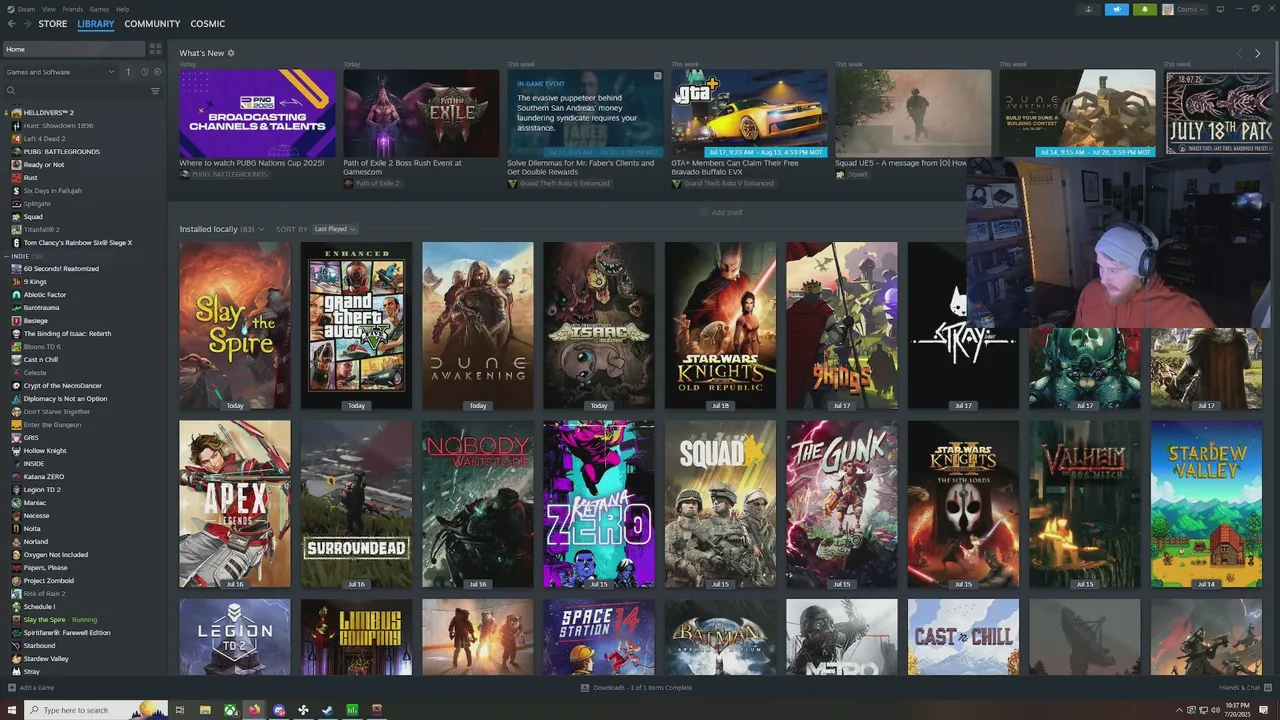Click Add a Game at the bottom left
This screenshot has height=720, width=1280.
coord(31,688)
